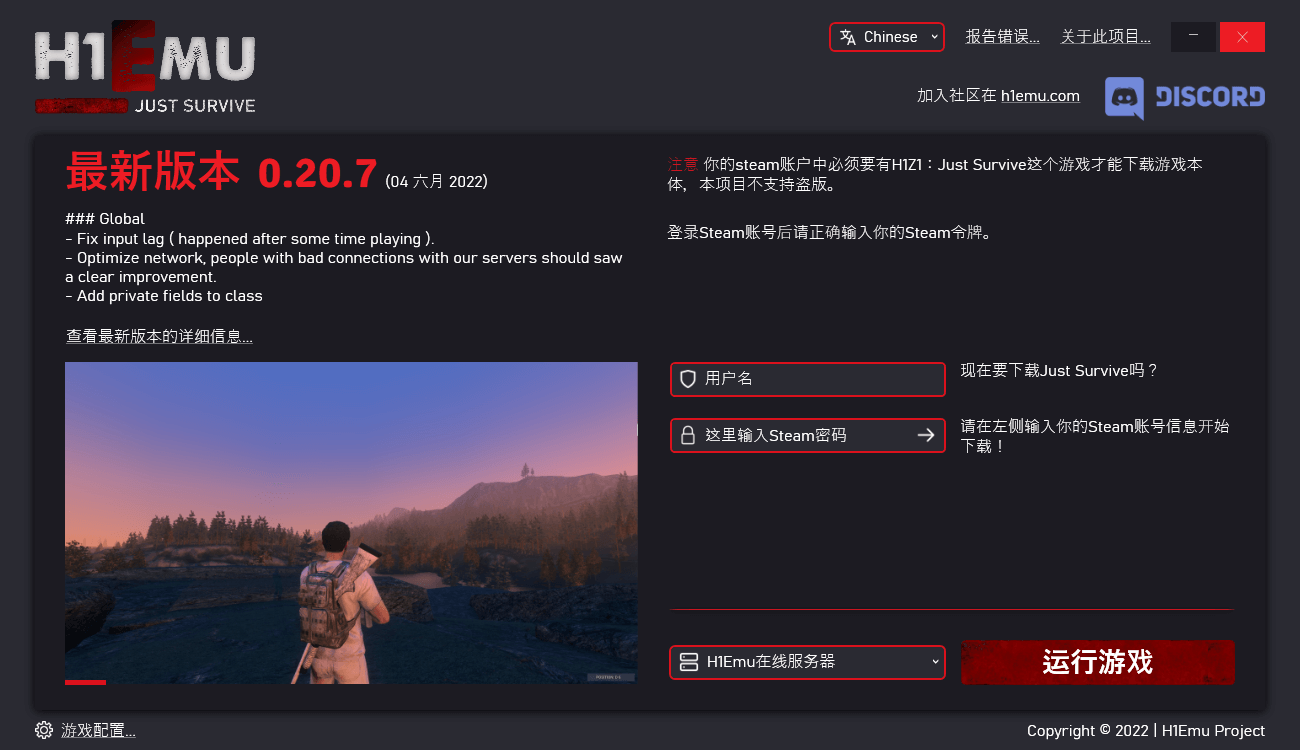Click the shield icon in username field
This screenshot has width=1300, height=750.
pos(688,379)
